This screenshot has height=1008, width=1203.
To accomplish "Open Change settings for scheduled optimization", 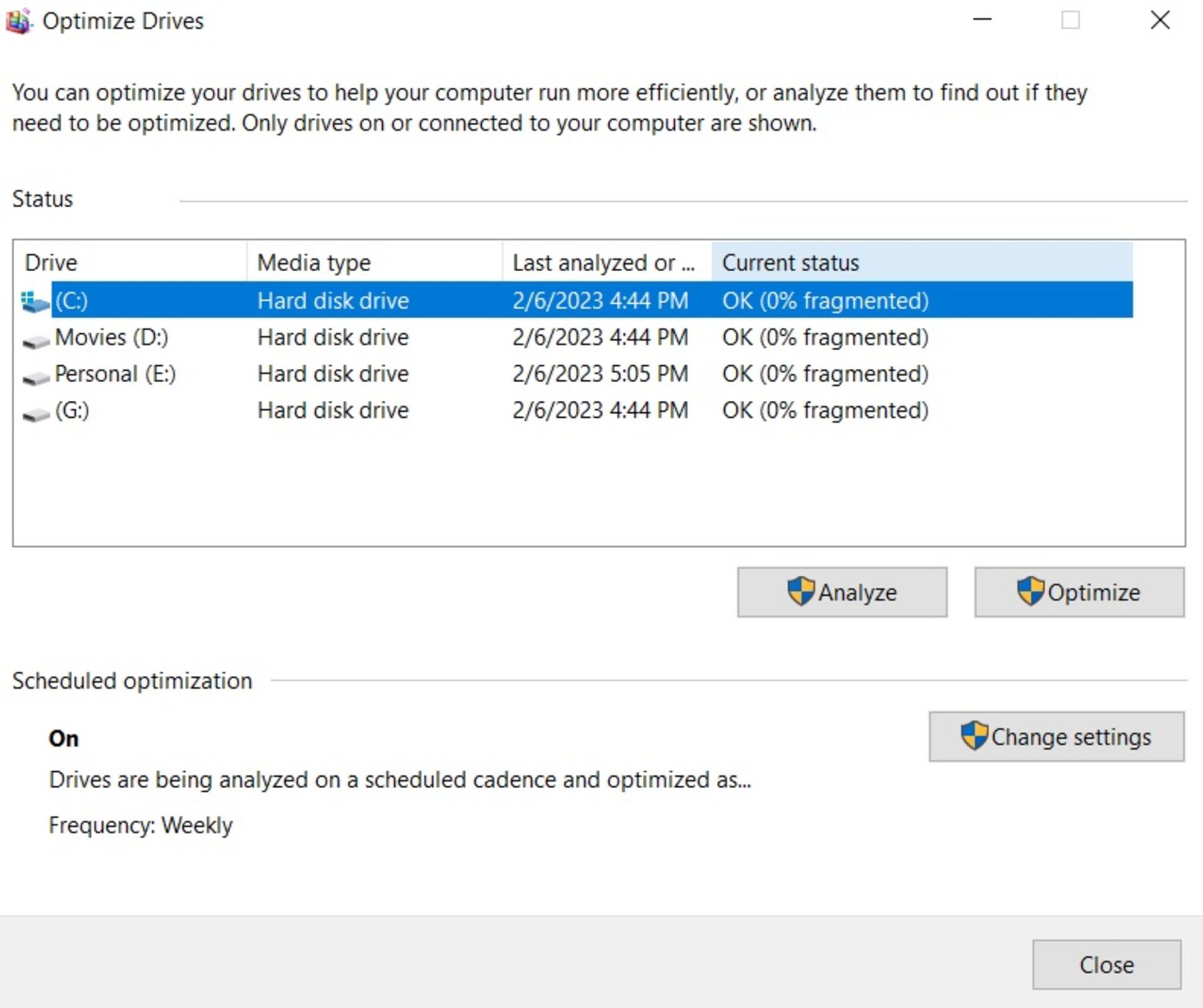I will pos(1056,737).
